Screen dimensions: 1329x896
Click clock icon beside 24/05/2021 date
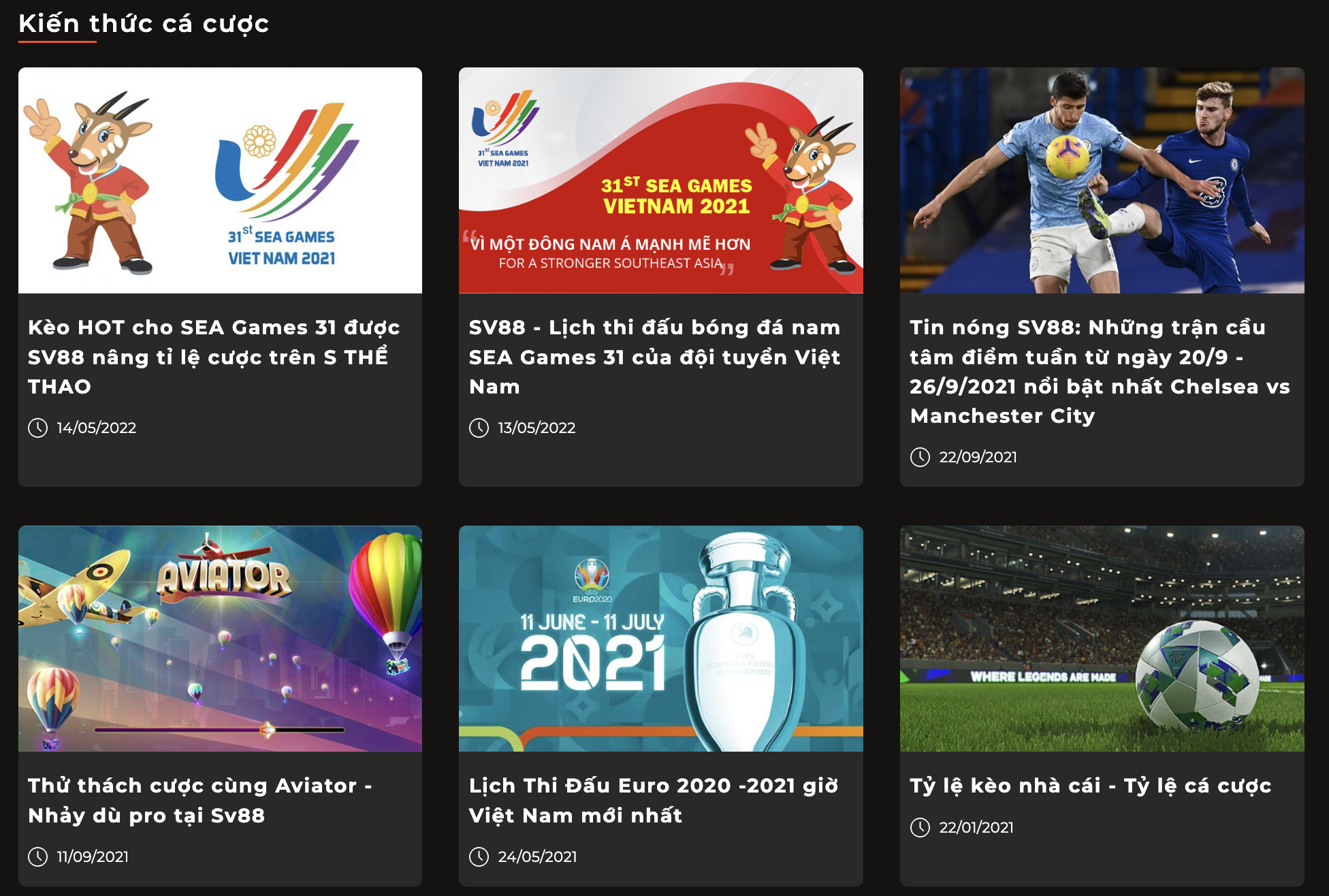tap(479, 857)
